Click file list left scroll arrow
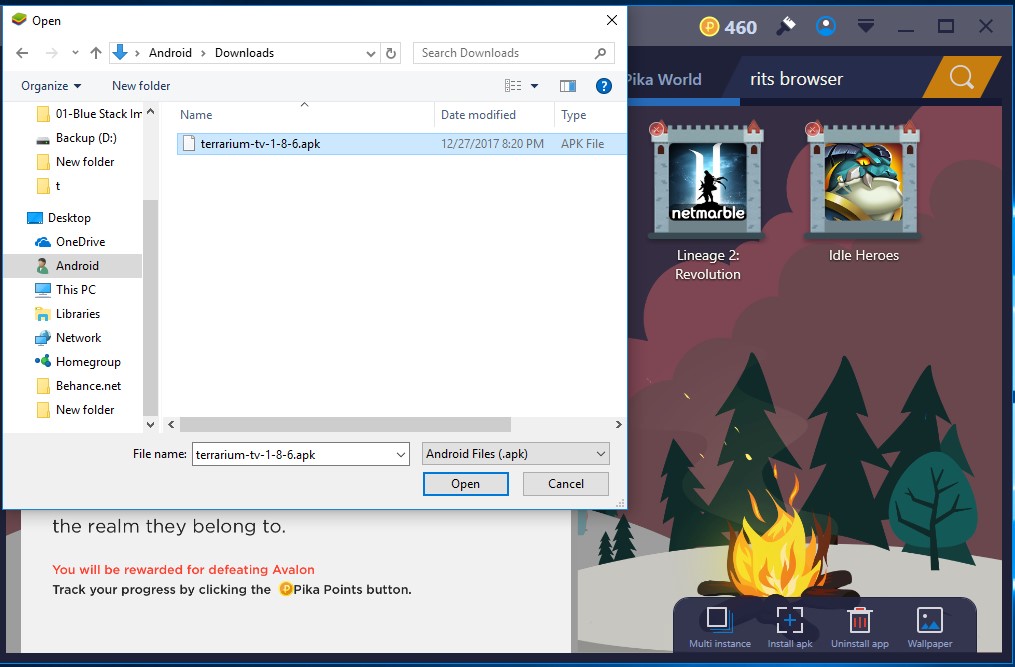The image size is (1015, 667). pyautogui.click(x=171, y=425)
